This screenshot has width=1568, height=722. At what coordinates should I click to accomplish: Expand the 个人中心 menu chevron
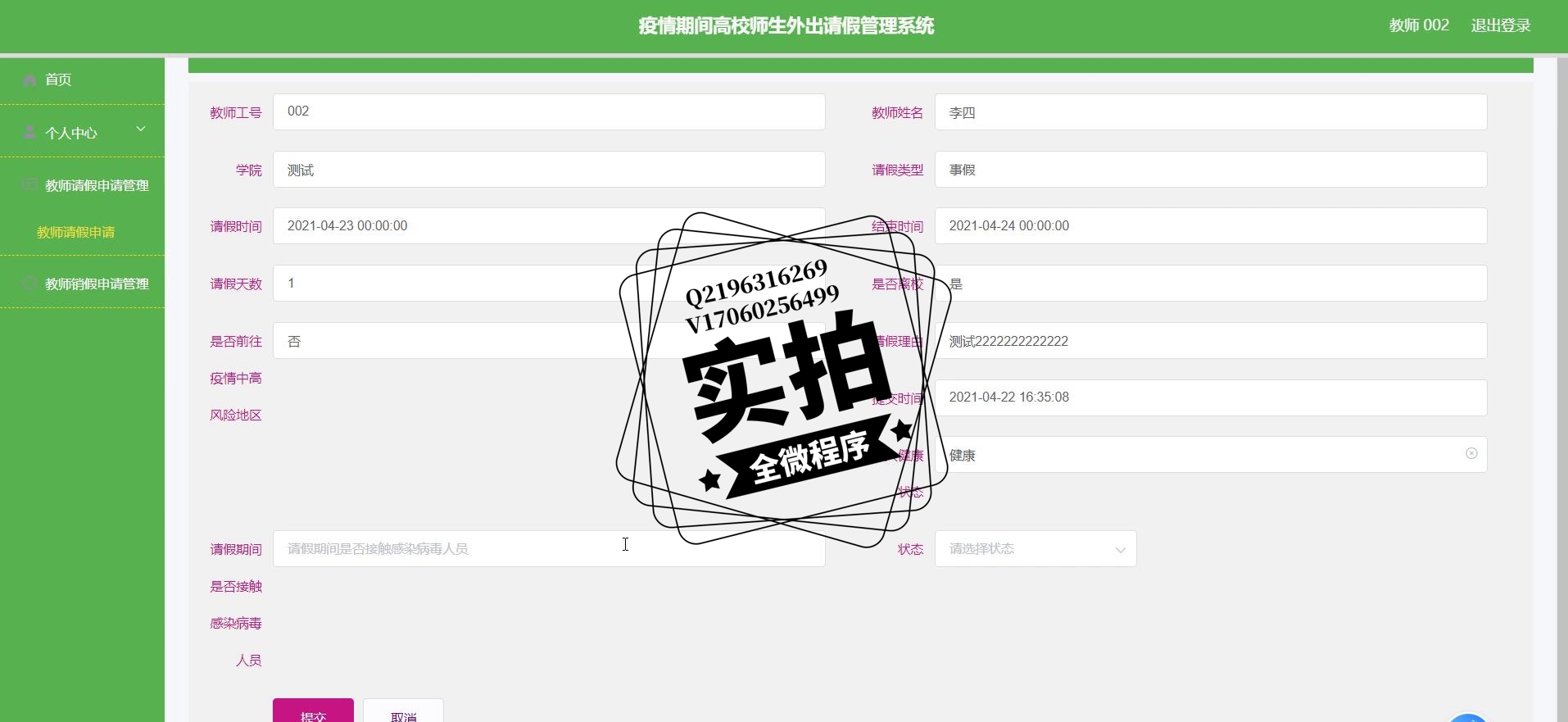point(141,129)
